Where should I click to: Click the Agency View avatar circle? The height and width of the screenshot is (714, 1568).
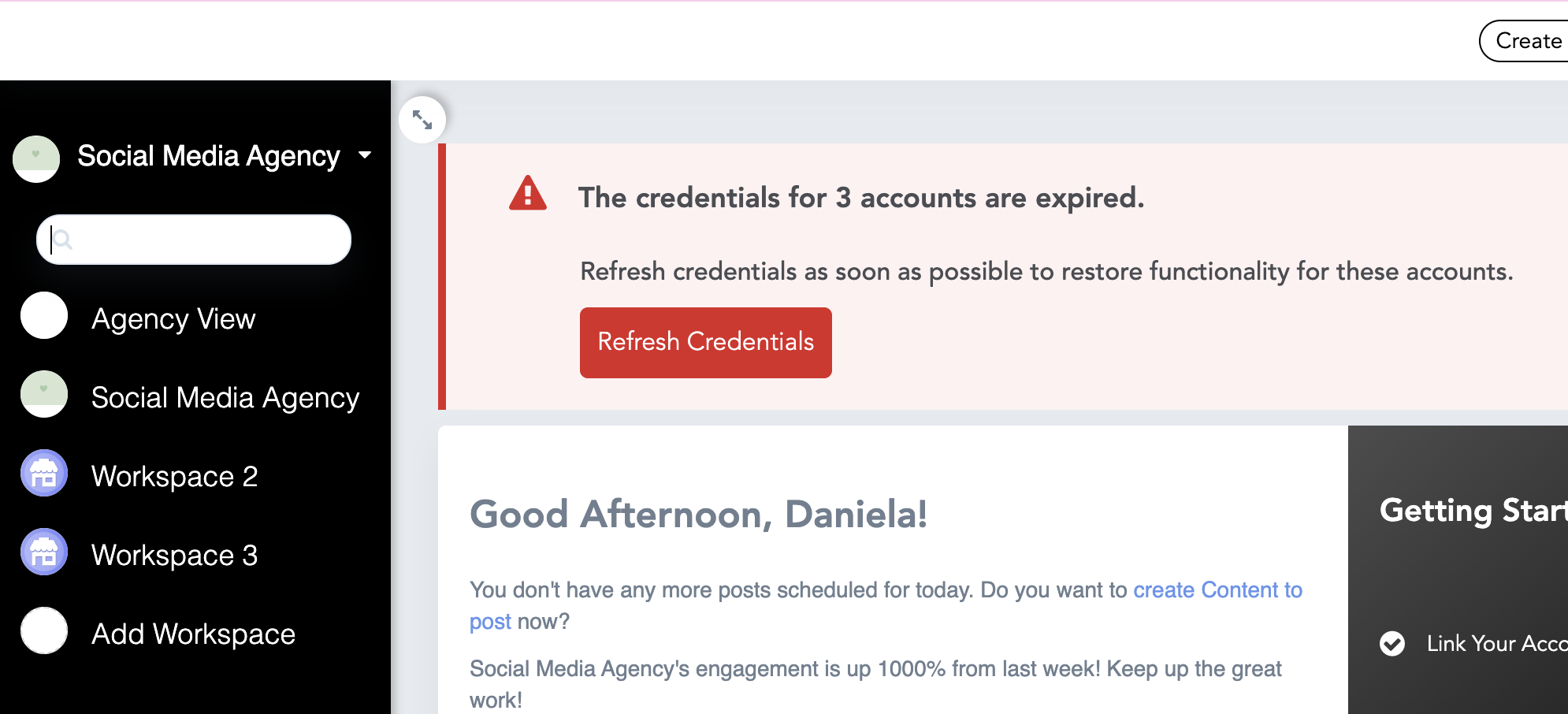tap(44, 316)
